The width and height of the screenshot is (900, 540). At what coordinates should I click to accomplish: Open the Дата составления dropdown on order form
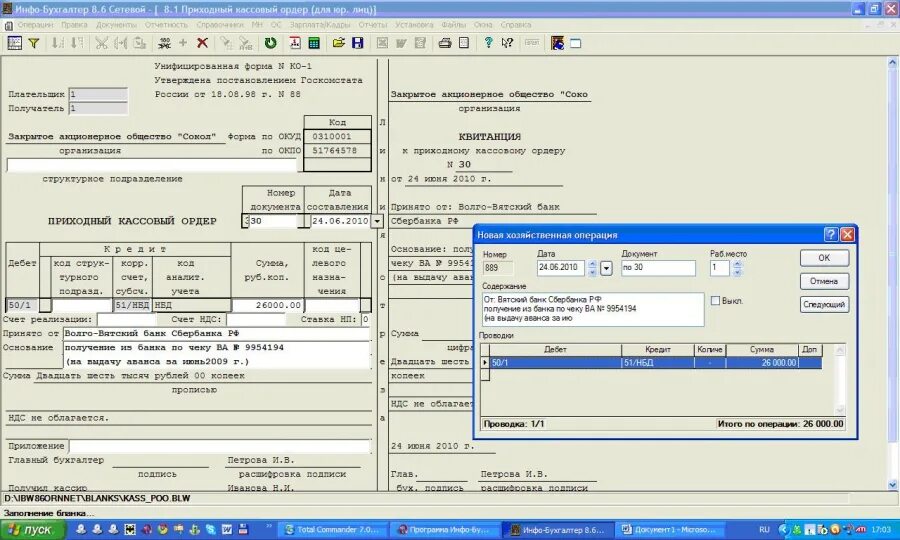[x=377, y=221]
